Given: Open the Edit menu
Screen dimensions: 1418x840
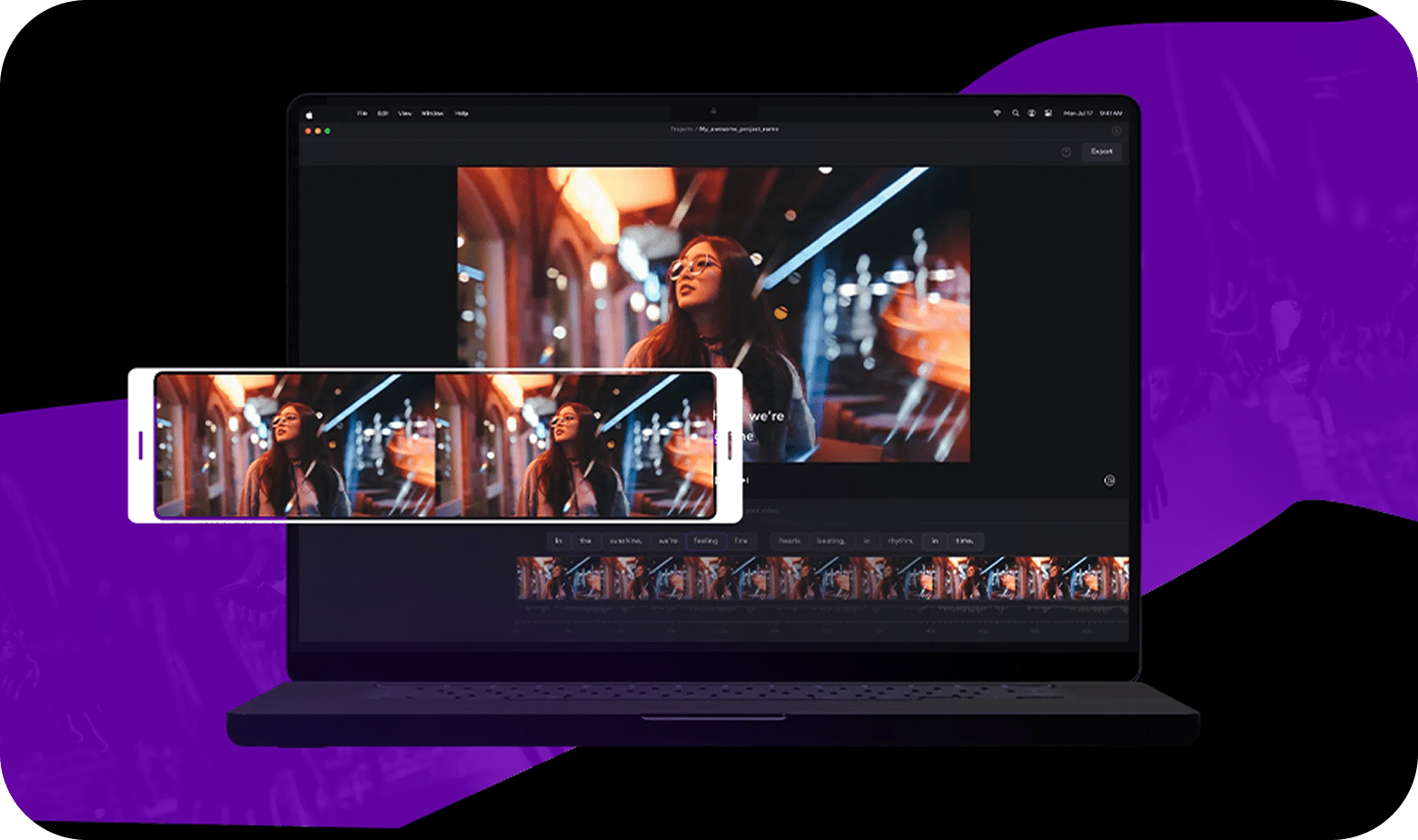Looking at the screenshot, I should pos(382,114).
